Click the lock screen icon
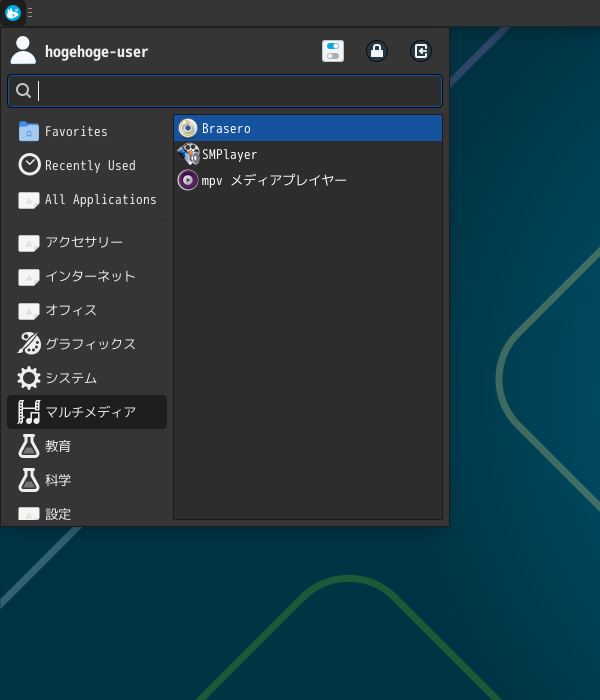 pyautogui.click(x=377, y=51)
